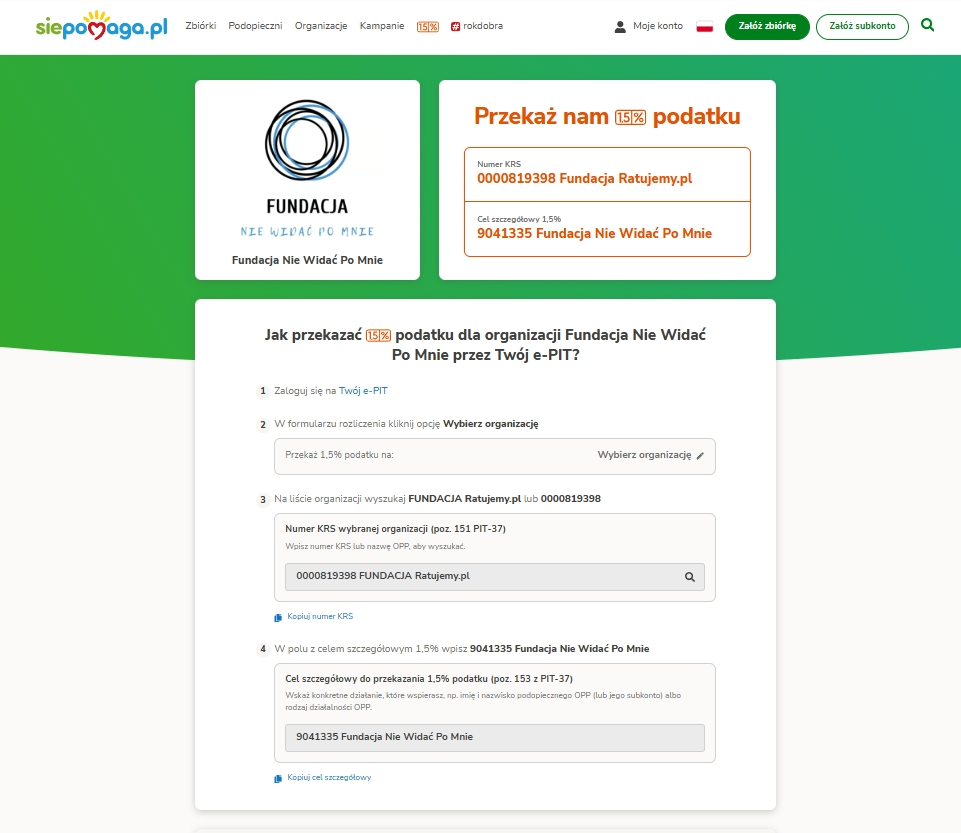This screenshot has height=833, width=961.
Task: Click the pencil icon beside Wybierz organizację
Action: click(x=701, y=456)
